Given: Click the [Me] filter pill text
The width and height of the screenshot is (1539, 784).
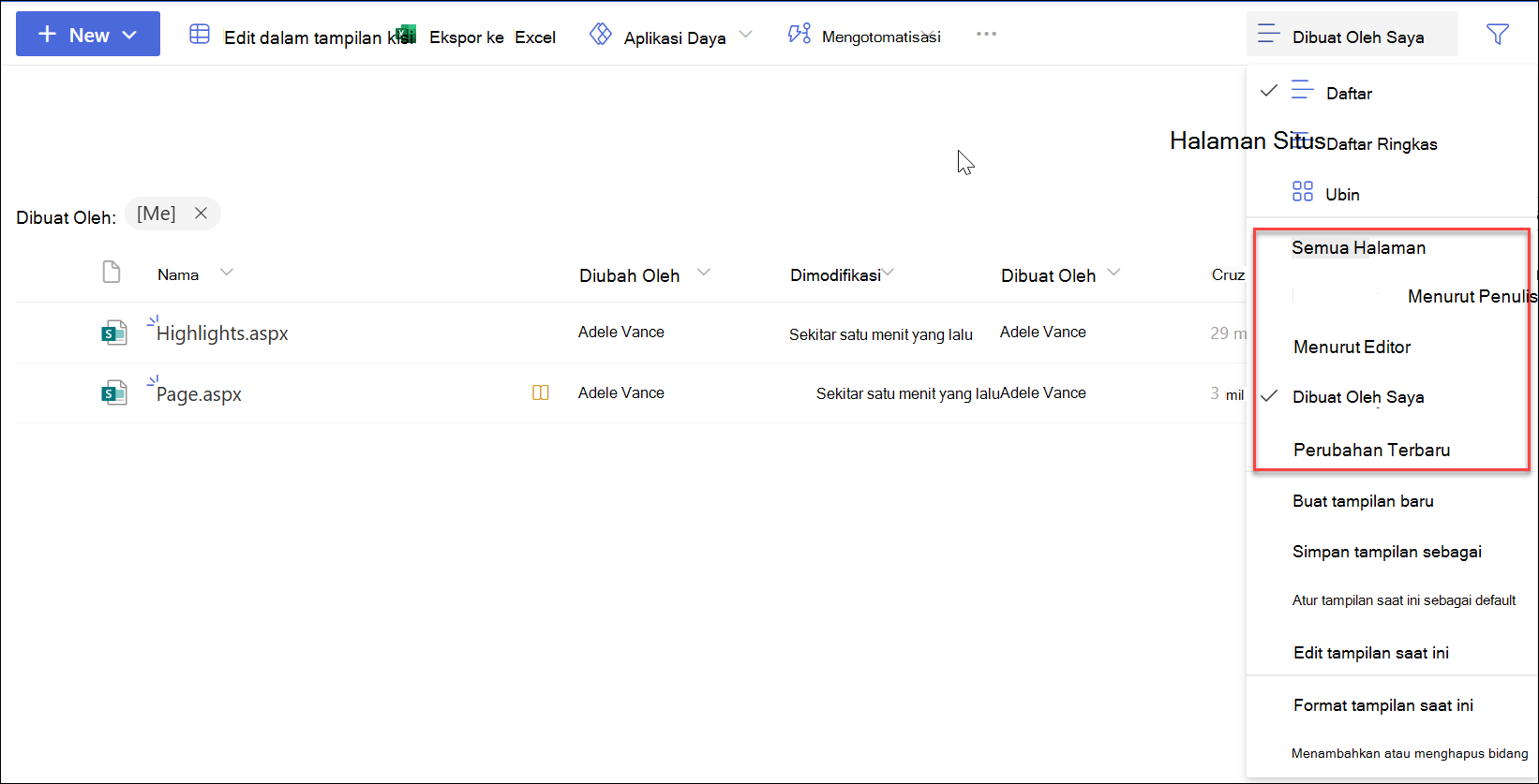Looking at the screenshot, I should click(x=157, y=214).
